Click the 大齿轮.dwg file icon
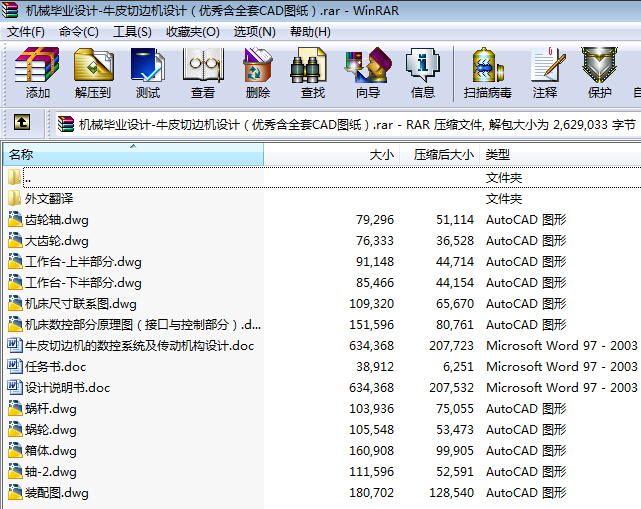Viewport: 641px width, 509px height. click(15, 240)
